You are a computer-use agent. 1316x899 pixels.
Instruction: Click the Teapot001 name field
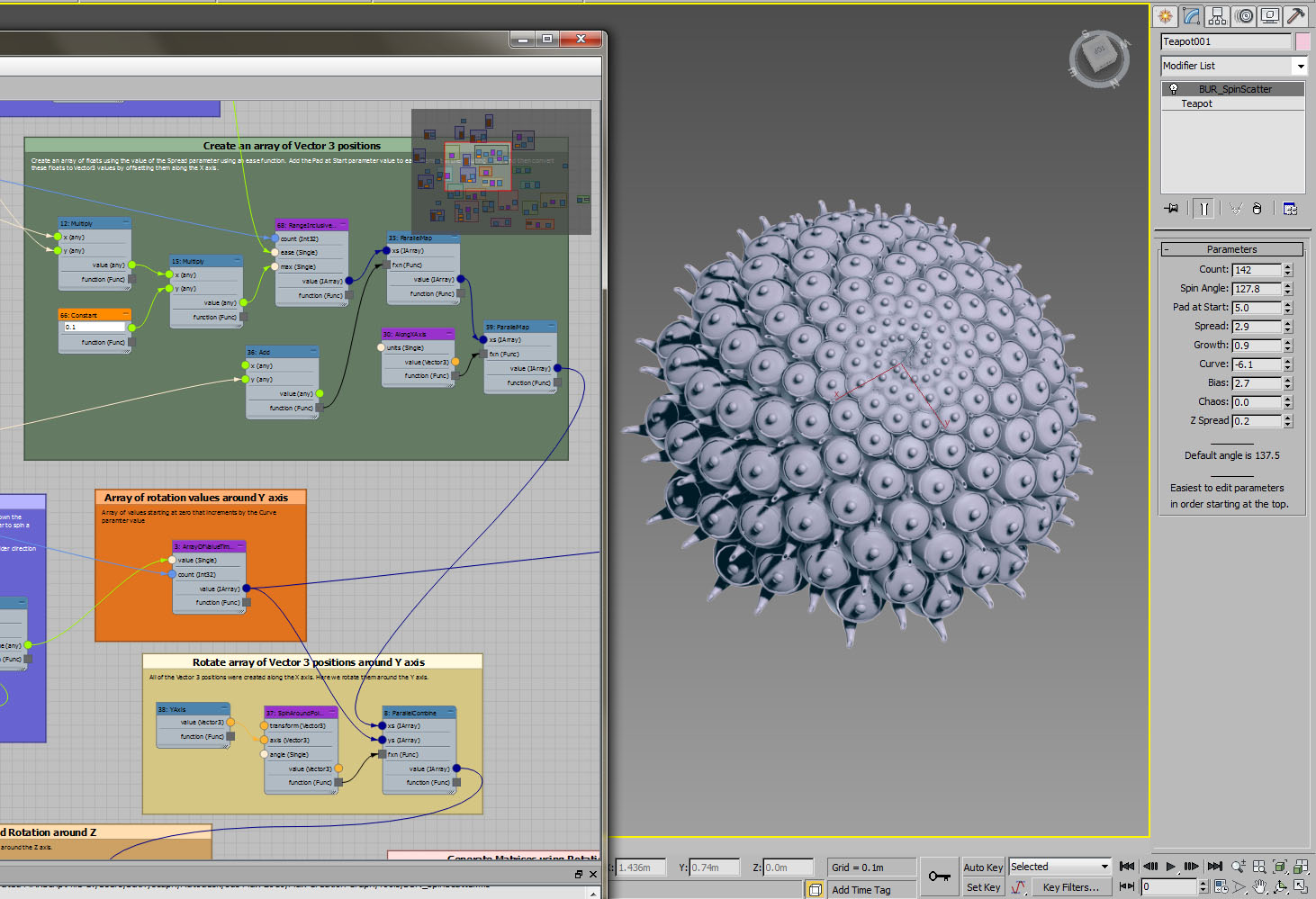pyautogui.click(x=1226, y=41)
